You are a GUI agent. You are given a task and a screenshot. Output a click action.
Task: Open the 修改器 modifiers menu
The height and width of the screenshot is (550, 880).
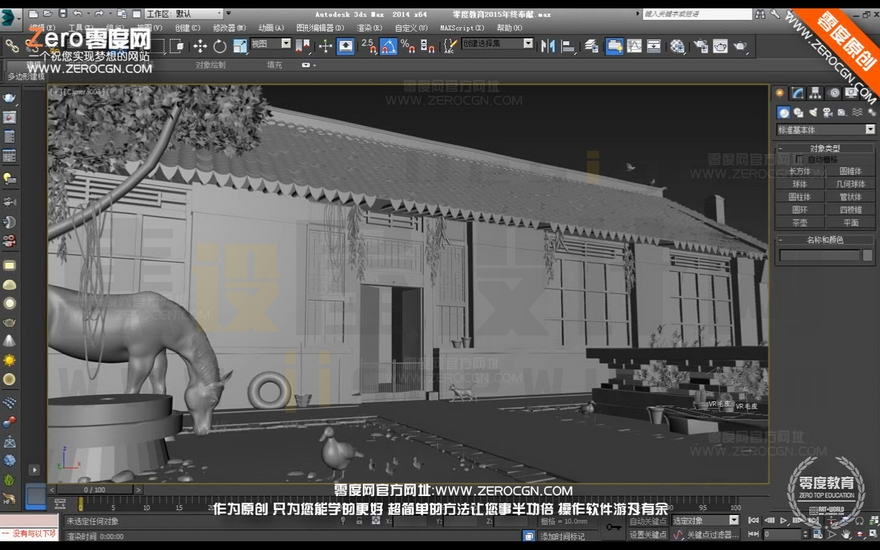(x=229, y=28)
